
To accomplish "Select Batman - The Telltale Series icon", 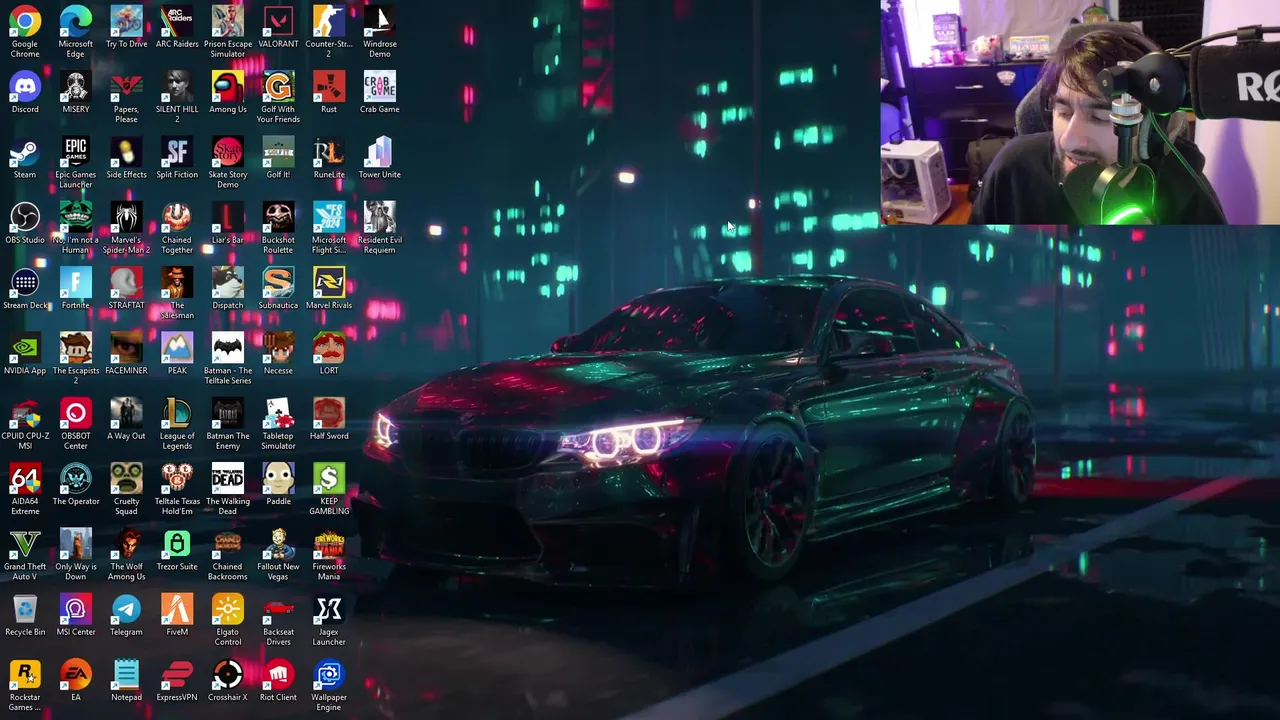I will (x=228, y=348).
